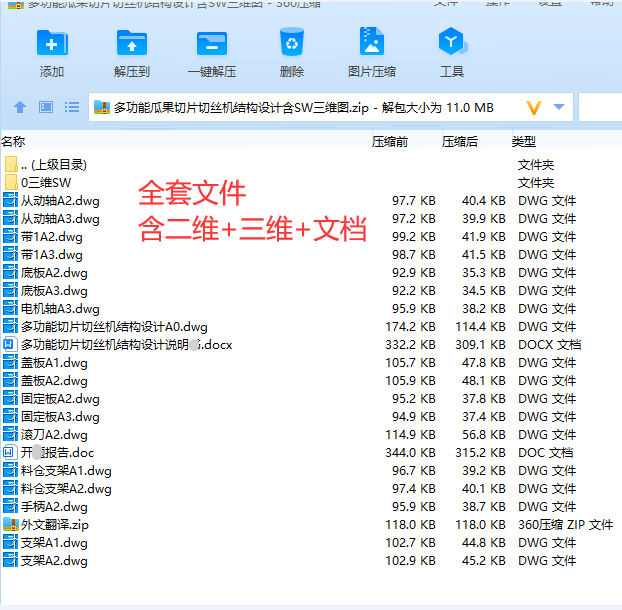The height and width of the screenshot is (610, 622).
Task: Select file 料仓支架A2.dwg
Action: 66,489
